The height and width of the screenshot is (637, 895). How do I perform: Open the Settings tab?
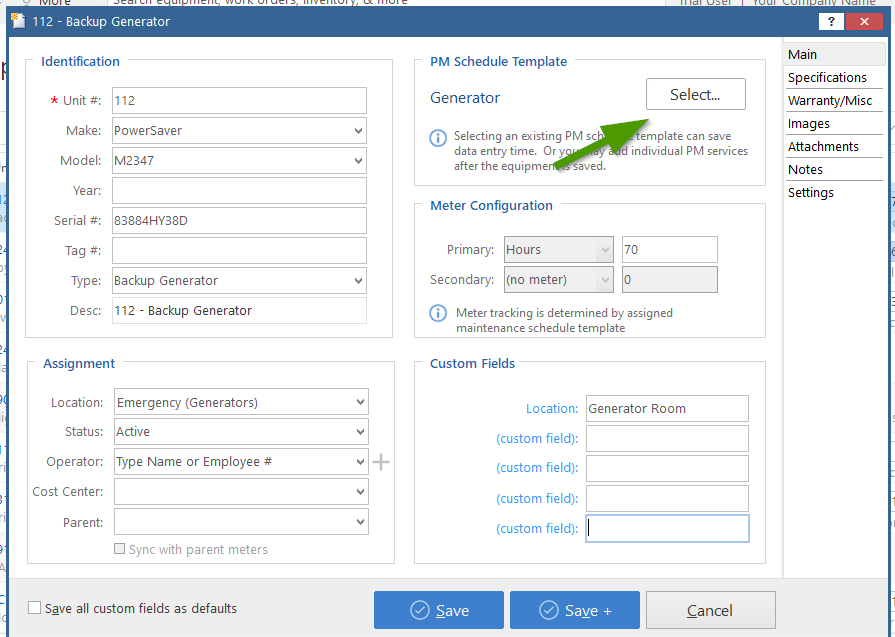[x=834, y=192]
